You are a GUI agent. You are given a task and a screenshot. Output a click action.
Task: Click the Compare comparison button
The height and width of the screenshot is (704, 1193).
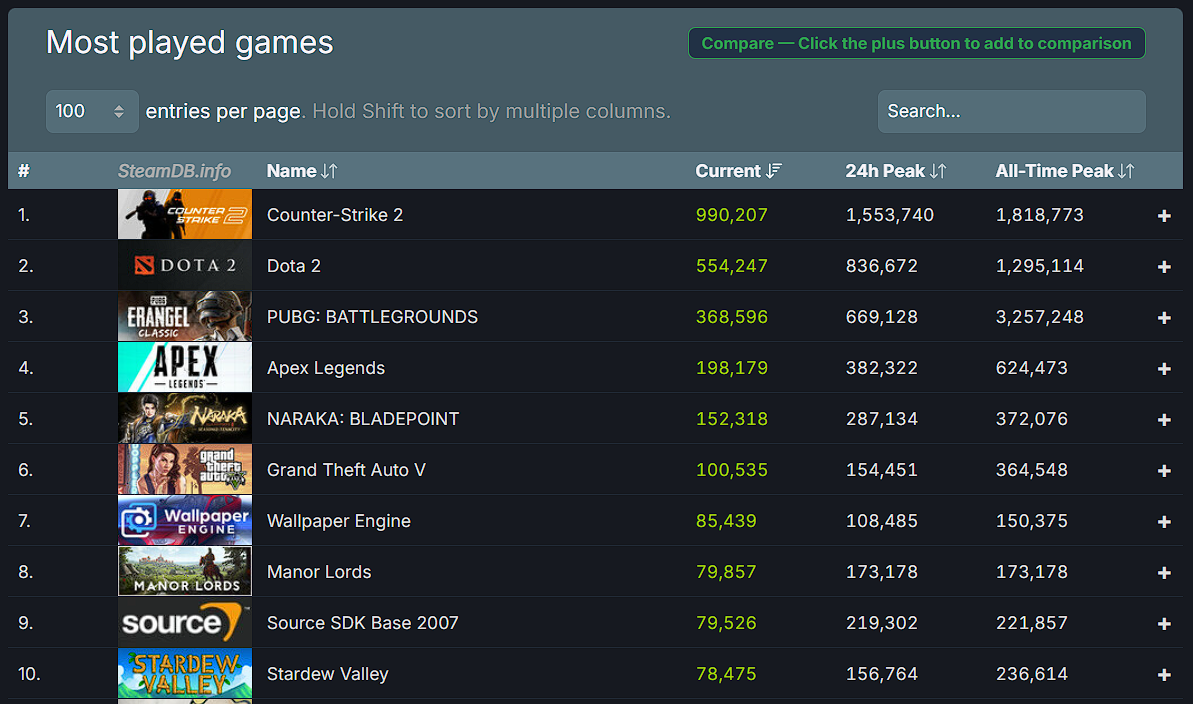(x=916, y=43)
